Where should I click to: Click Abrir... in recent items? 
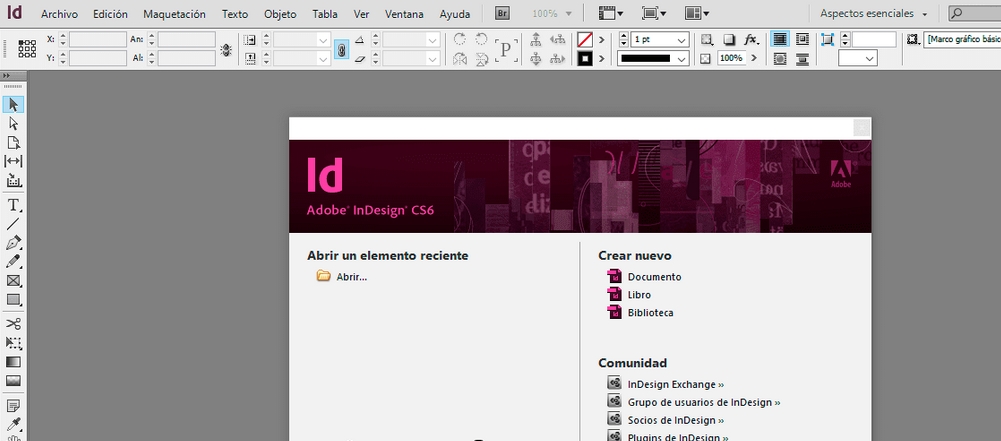coord(352,277)
